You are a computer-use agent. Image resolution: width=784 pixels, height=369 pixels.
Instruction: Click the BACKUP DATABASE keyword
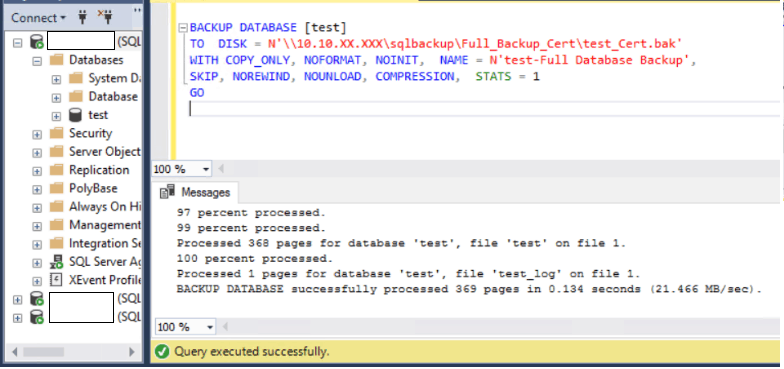coord(243,28)
